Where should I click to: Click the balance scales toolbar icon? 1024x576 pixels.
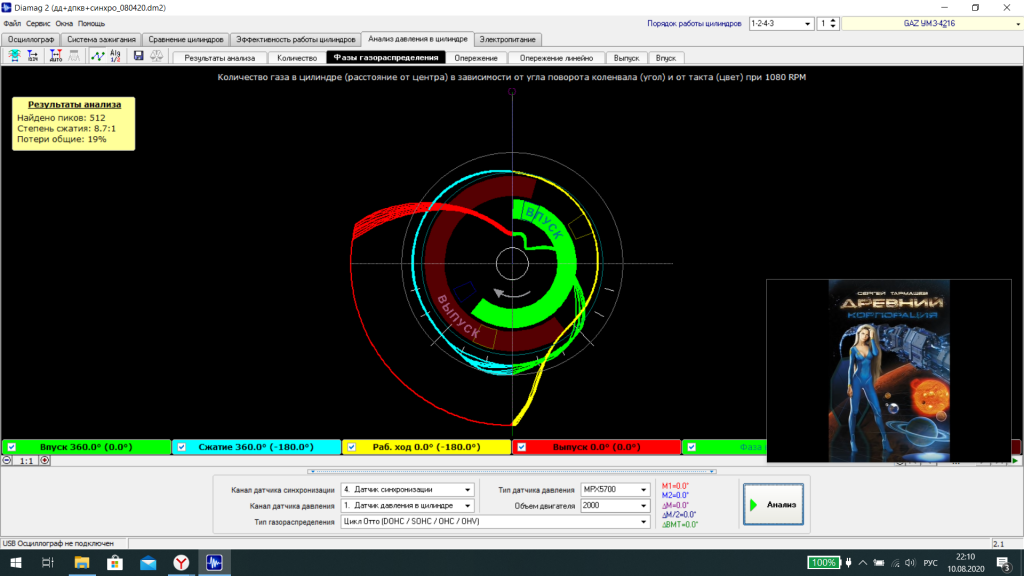point(157,56)
